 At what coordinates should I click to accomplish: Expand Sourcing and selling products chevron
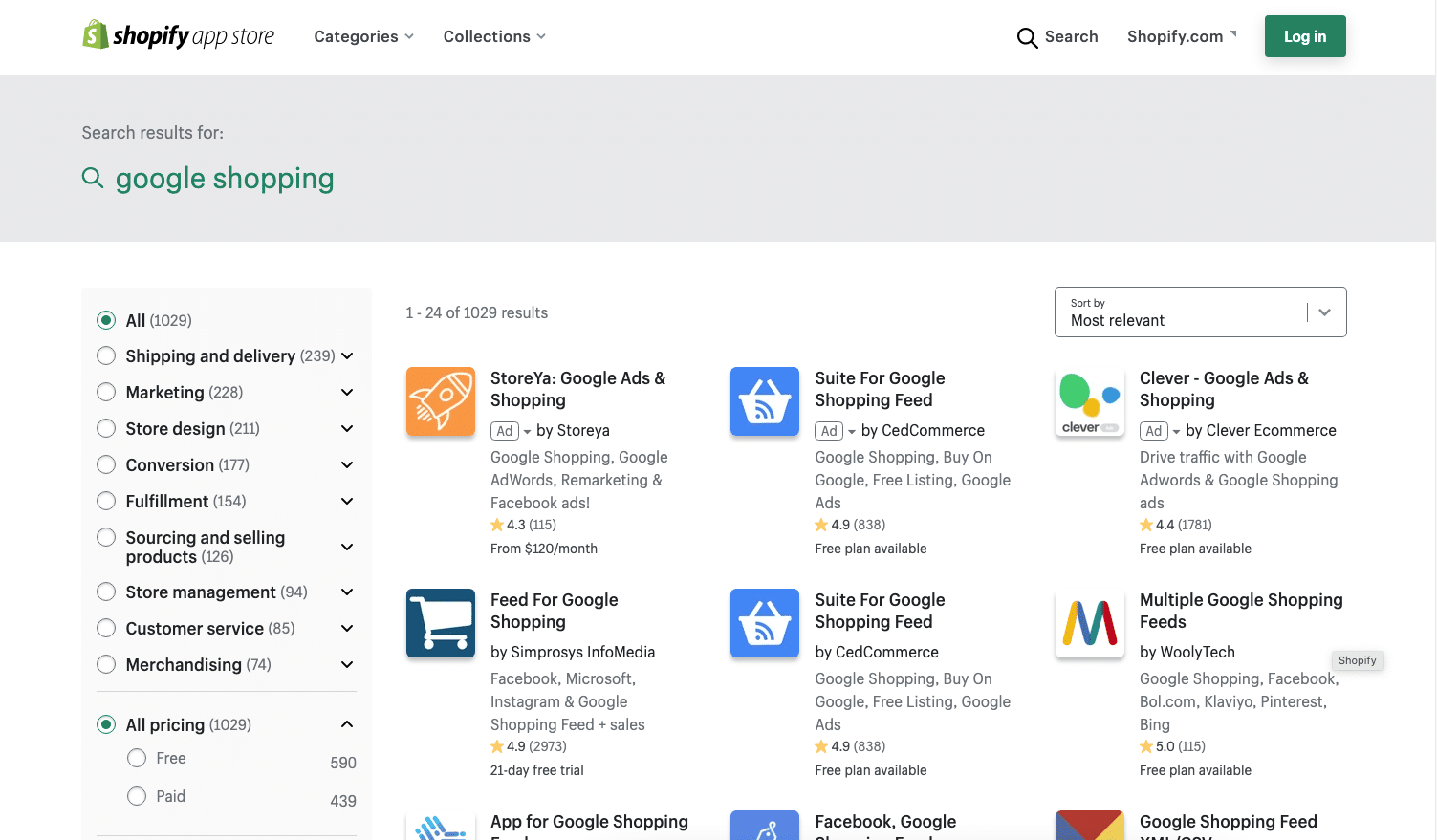point(347,547)
